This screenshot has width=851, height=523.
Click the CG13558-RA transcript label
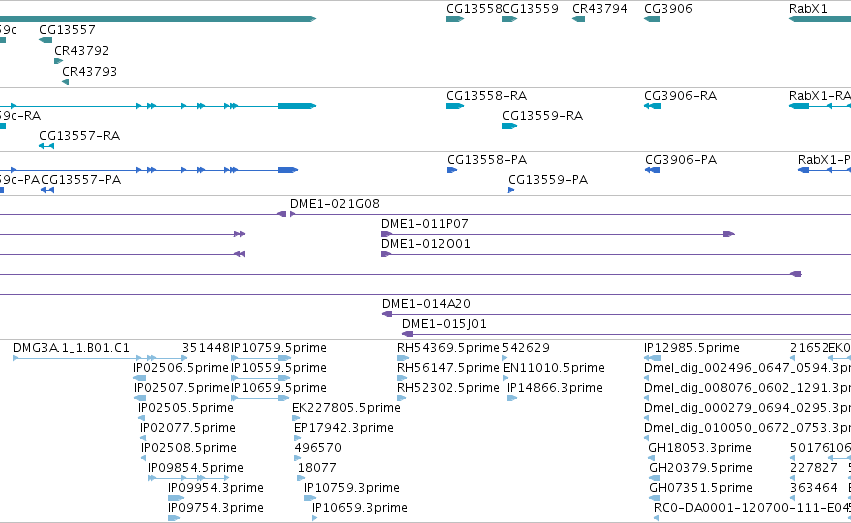tap(487, 96)
